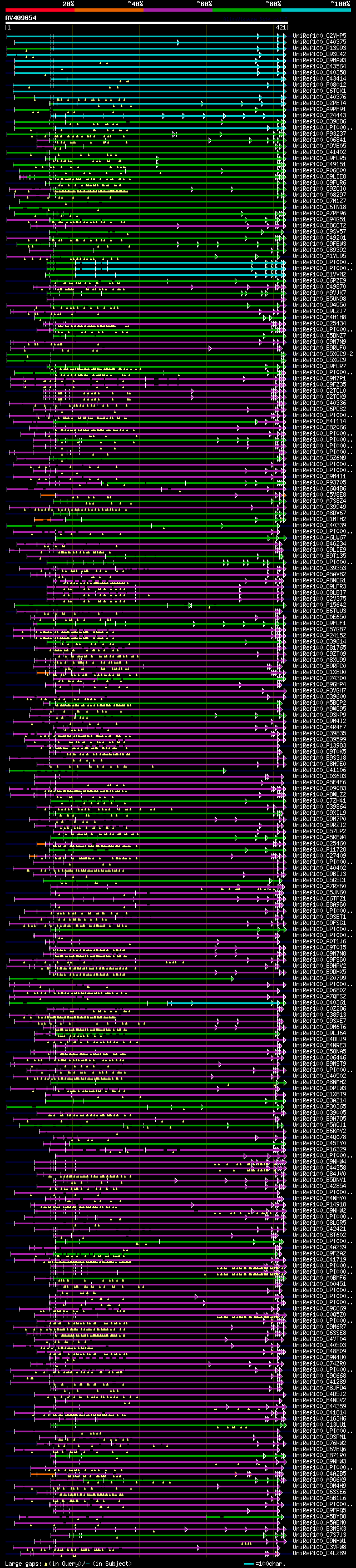Viewport: 356px width, 1568px height.
Task: Select the UniRef100_B8CCT2 label
Action: 319,225
